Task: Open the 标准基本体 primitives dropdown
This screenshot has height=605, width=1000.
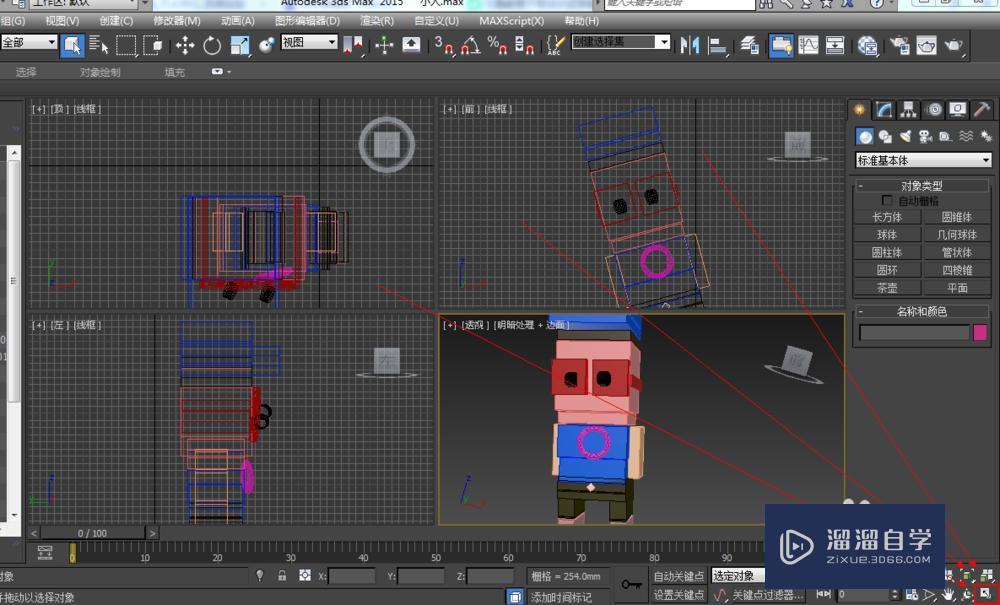Action: pyautogui.click(x=920, y=159)
